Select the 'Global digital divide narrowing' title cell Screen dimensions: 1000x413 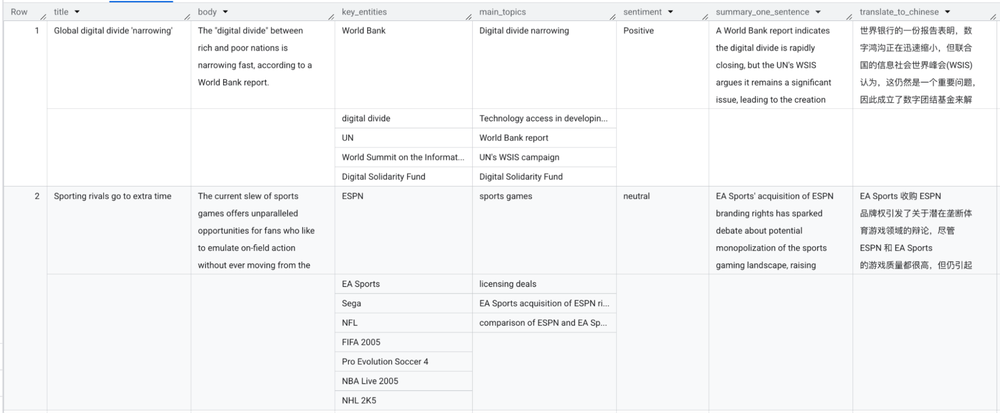click(113, 31)
